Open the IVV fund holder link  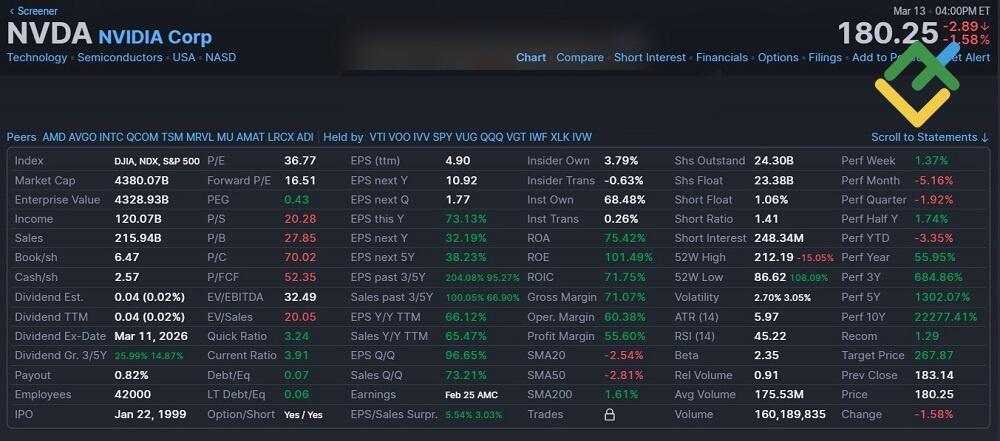click(422, 137)
